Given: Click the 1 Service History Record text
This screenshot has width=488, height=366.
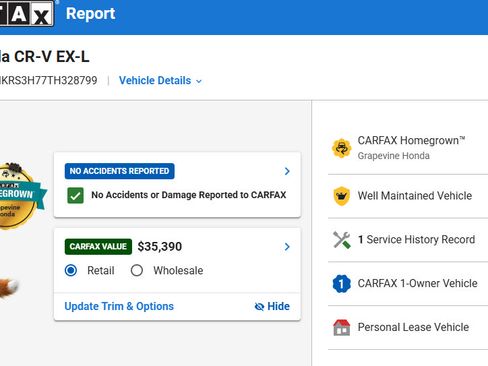Looking at the screenshot, I should tap(416, 239).
